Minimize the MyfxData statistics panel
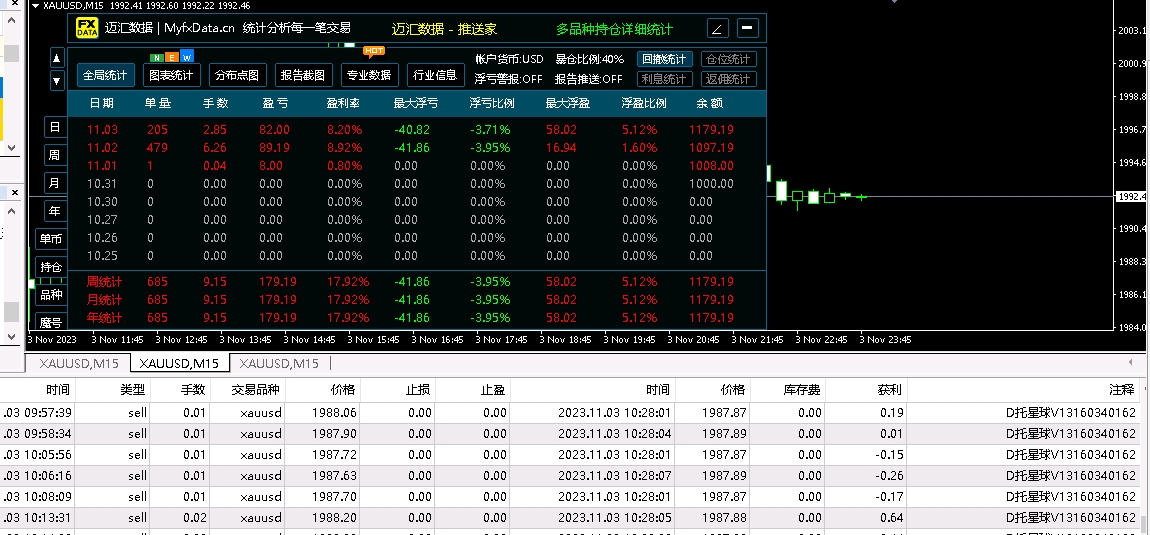 click(747, 29)
